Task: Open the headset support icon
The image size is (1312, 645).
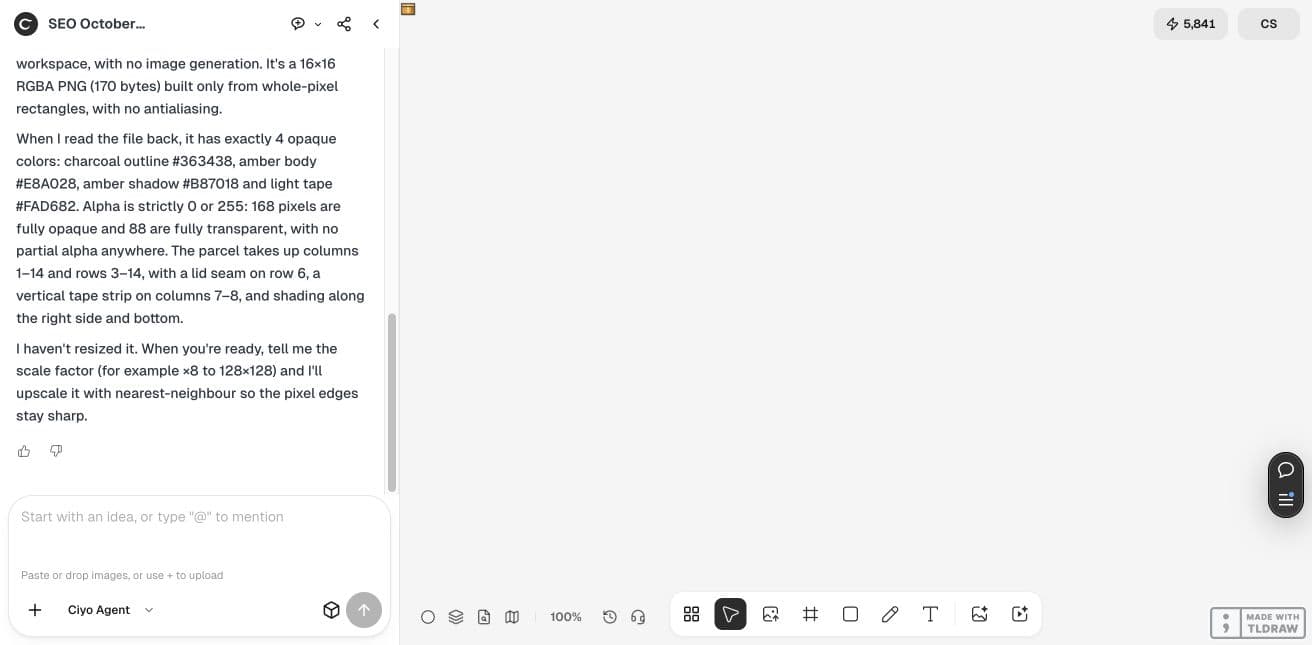Action: [638, 617]
